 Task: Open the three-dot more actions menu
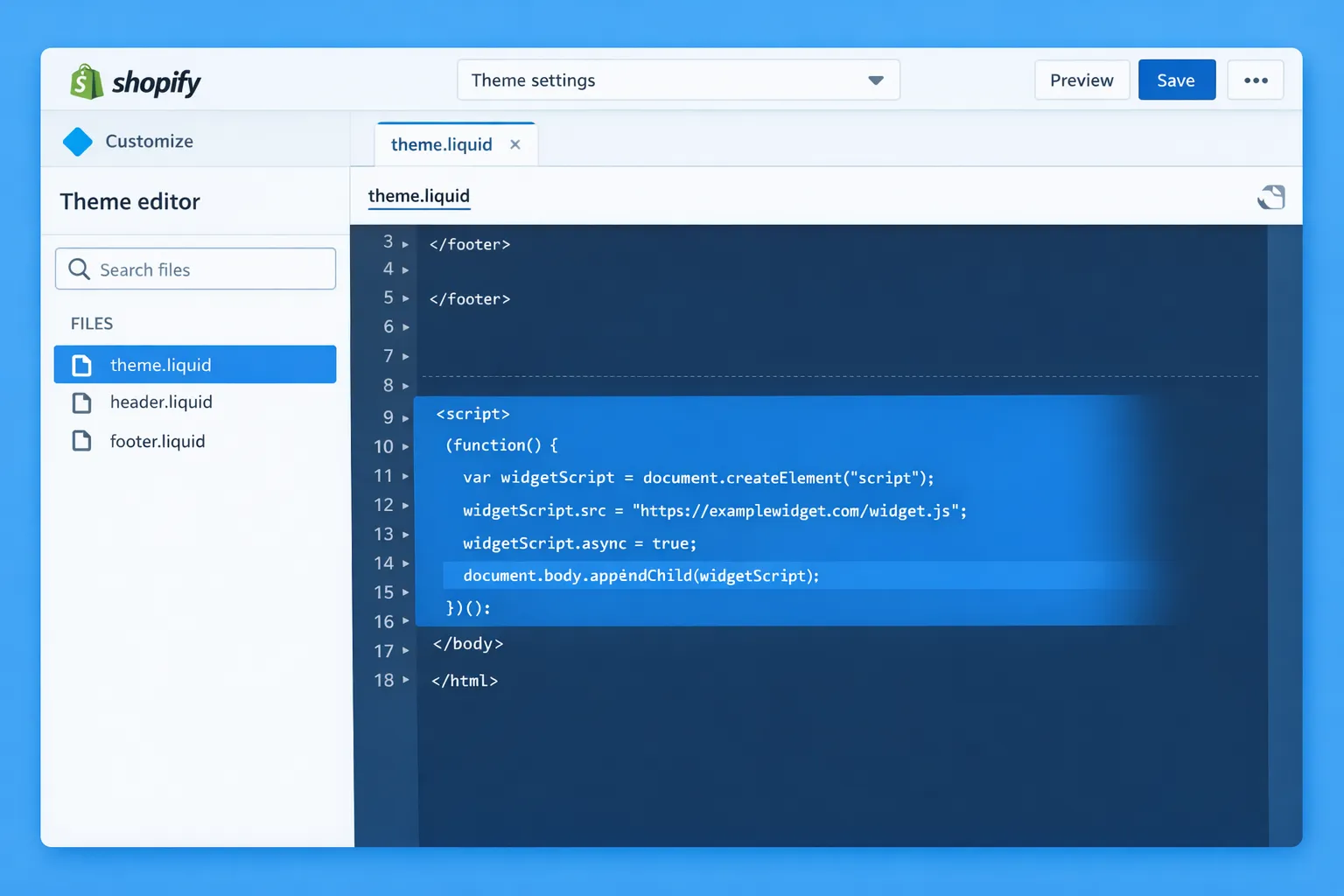coord(1255,80)
